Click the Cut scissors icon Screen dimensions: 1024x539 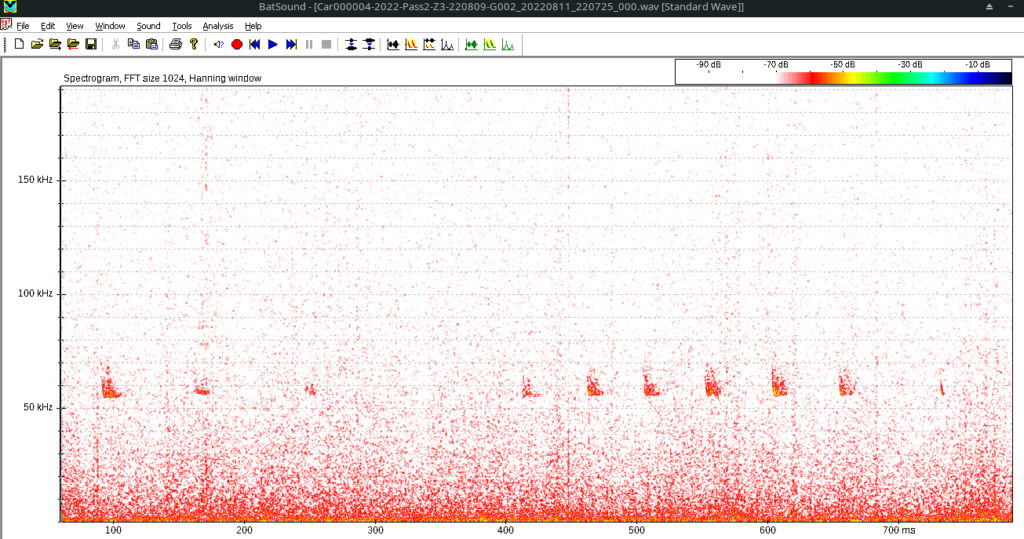click(x=116, y=45)
